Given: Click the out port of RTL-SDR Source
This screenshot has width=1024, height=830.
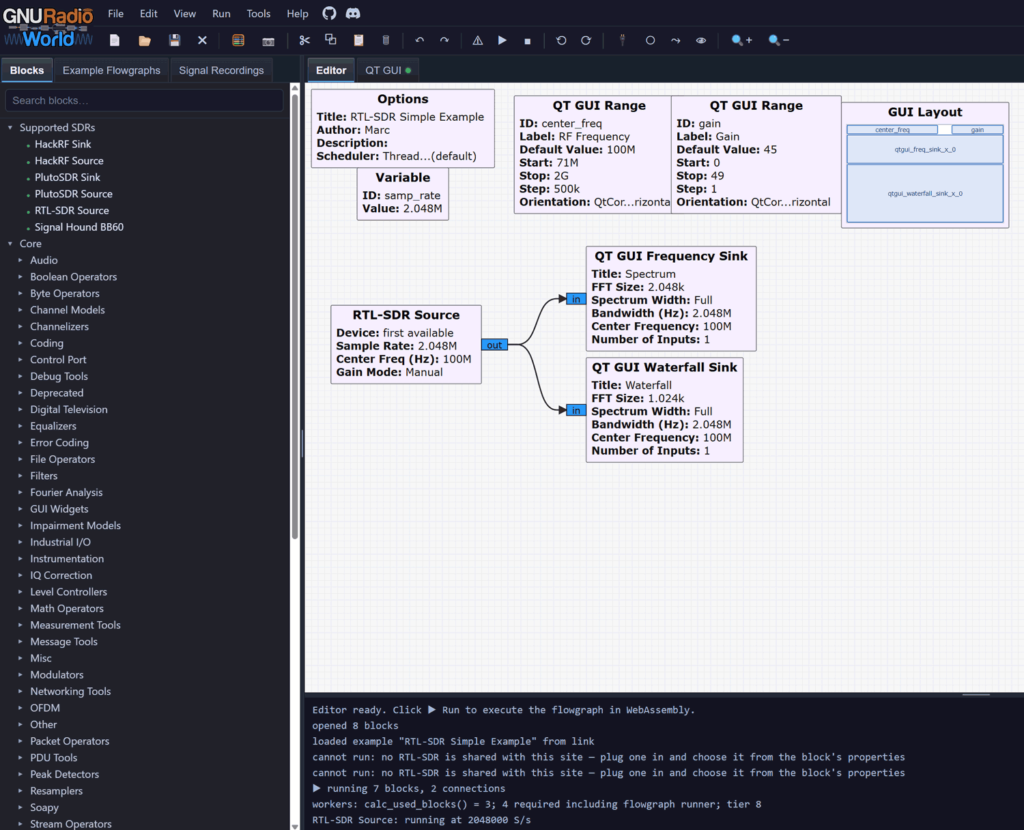Looking at the screenshot, I should (x=494, y=345).
